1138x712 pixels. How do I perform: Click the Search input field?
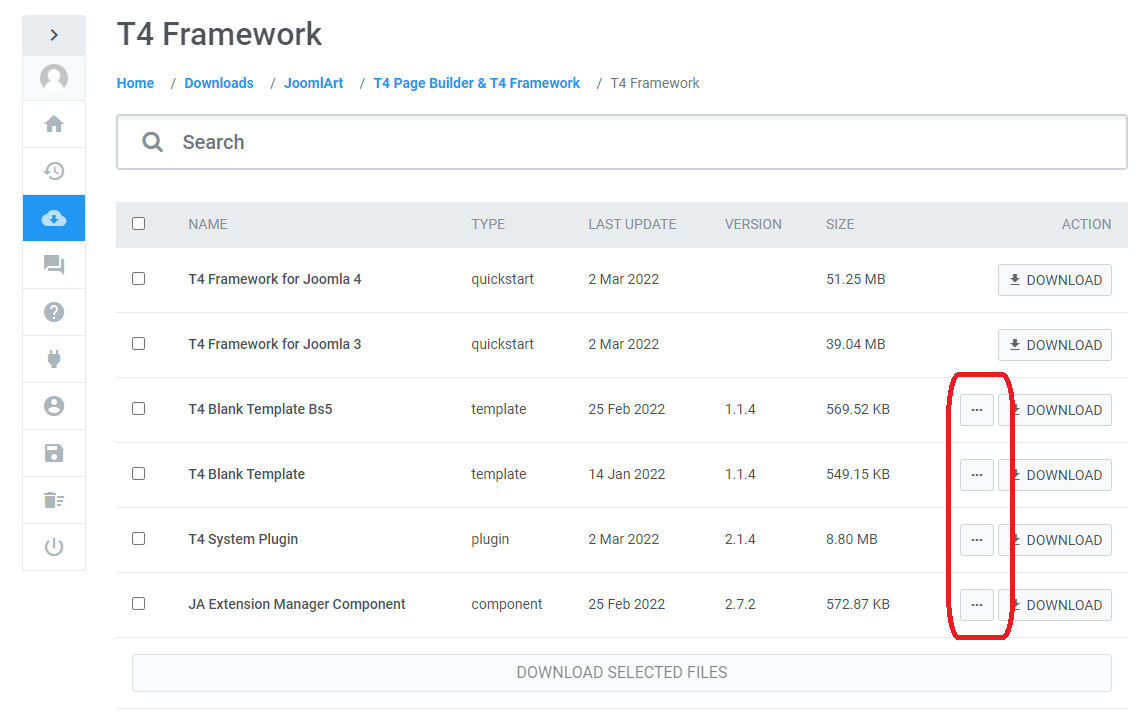[x=640, y=142]
